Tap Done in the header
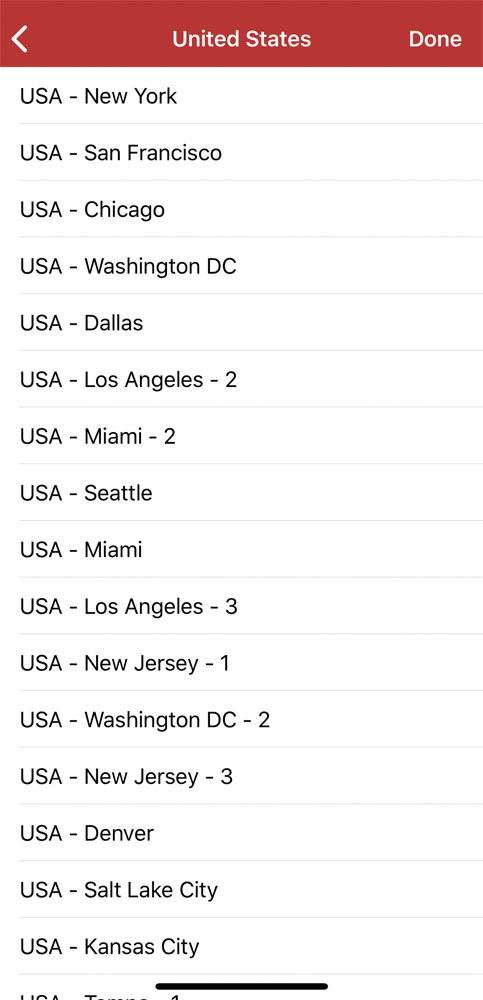The height and width of the screenshot is (1000, 483). (x=435, y=39)
